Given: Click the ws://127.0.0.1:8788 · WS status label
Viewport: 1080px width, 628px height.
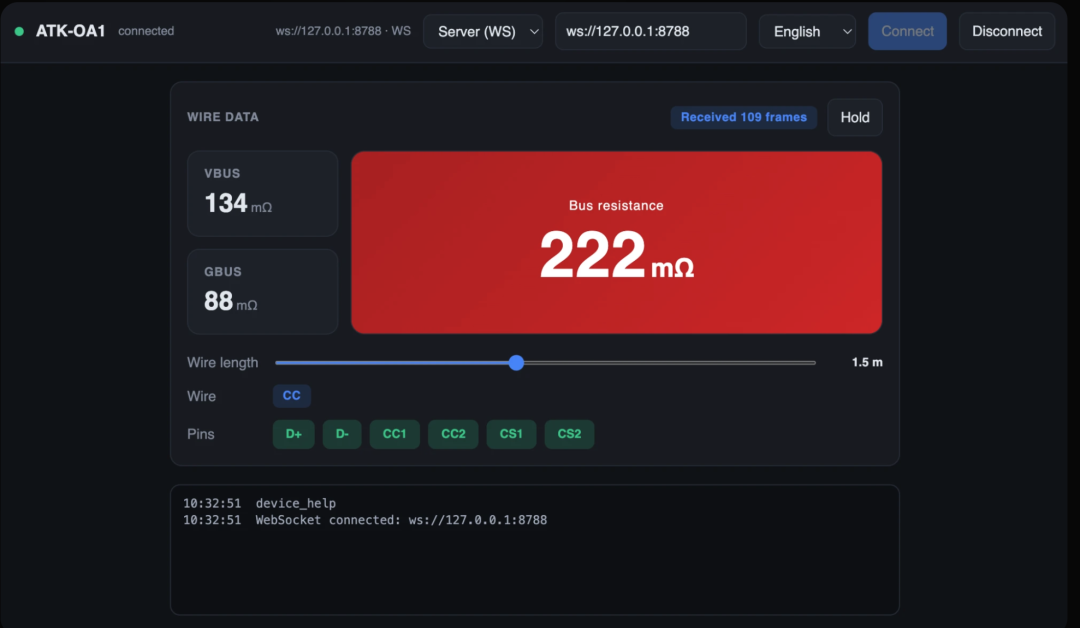Looking at the screenshot, I should click(x=343, y=31).
